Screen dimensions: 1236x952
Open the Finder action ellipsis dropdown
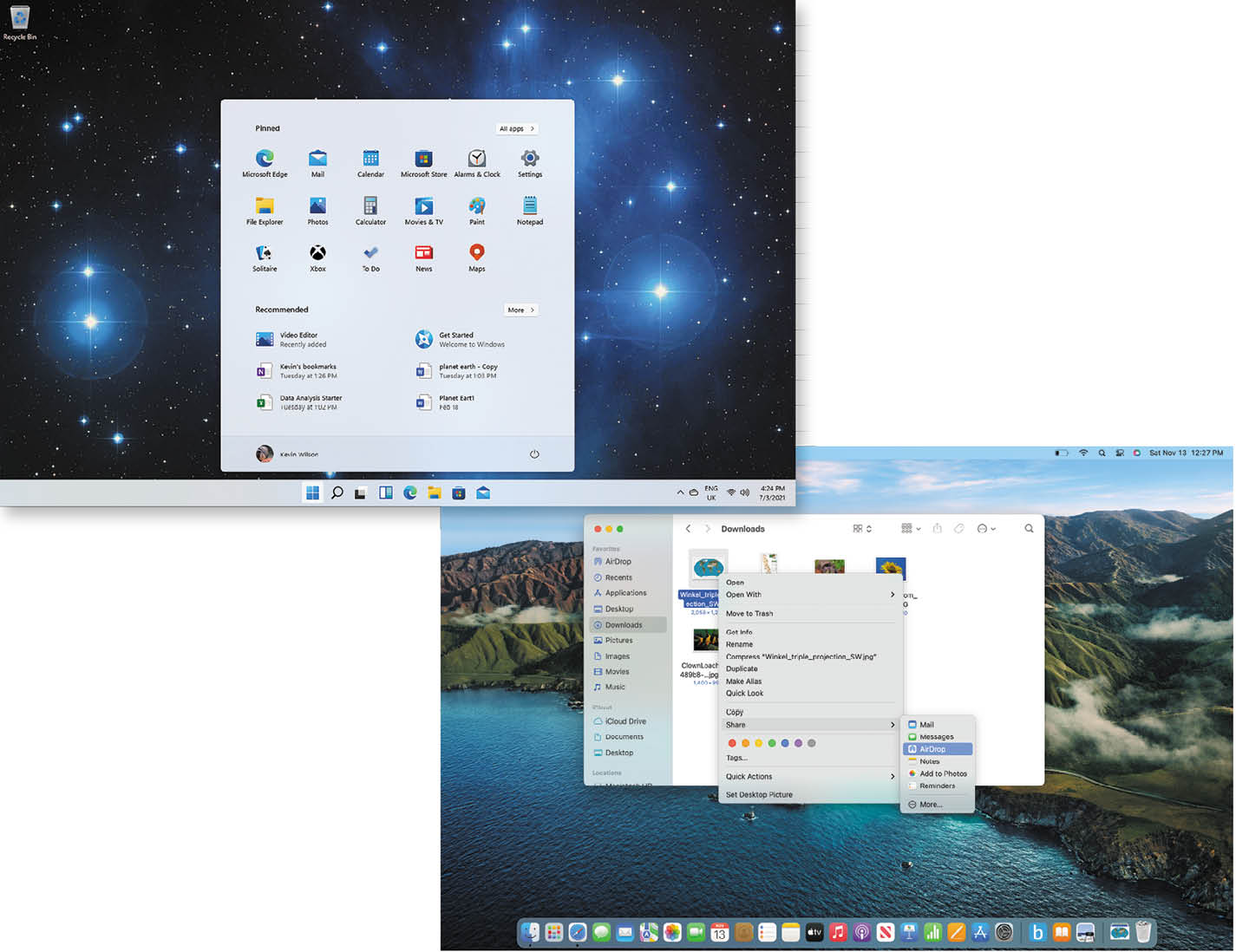[986, 528]
